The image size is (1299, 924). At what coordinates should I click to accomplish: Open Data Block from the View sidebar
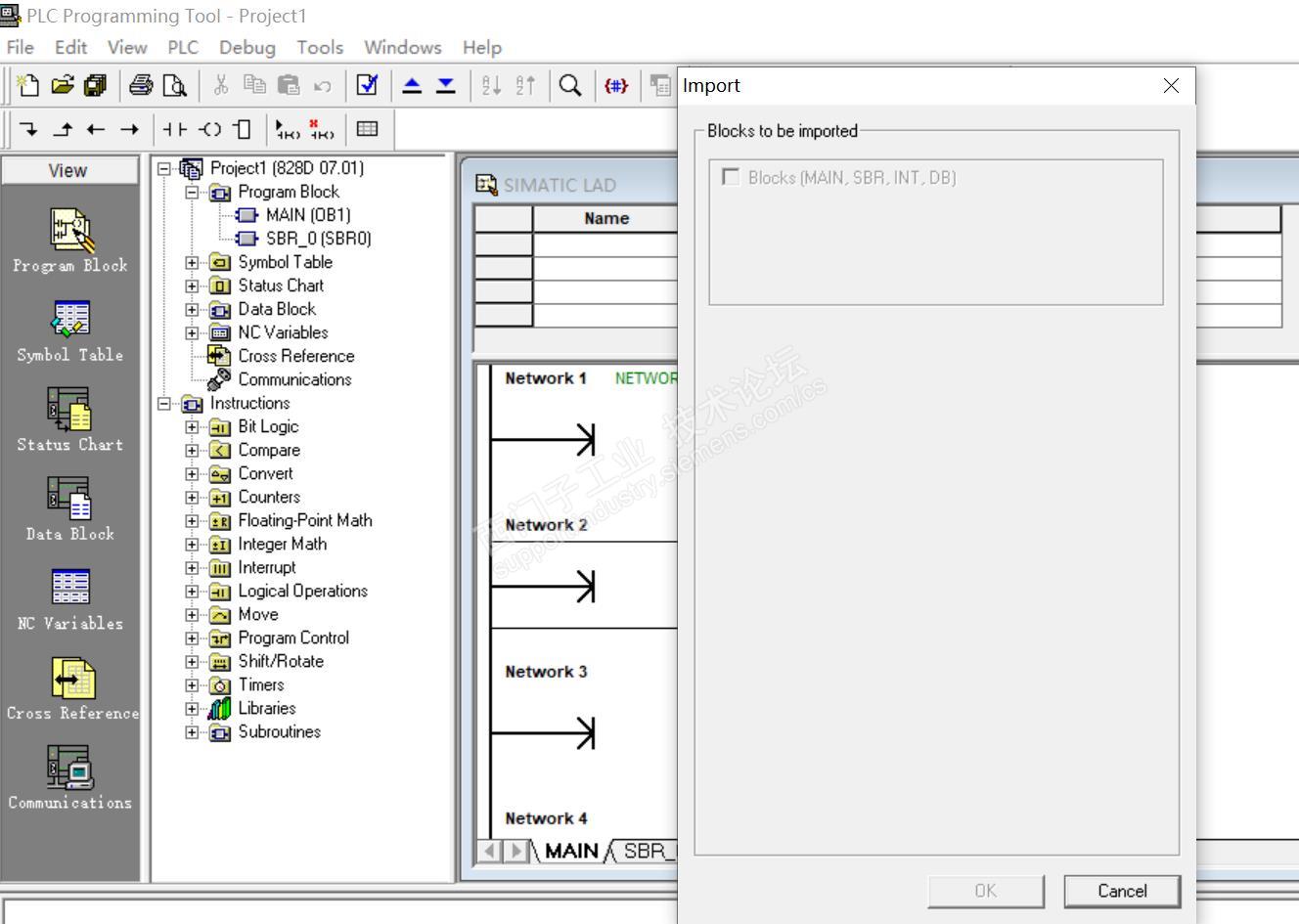tap(69, 510)
